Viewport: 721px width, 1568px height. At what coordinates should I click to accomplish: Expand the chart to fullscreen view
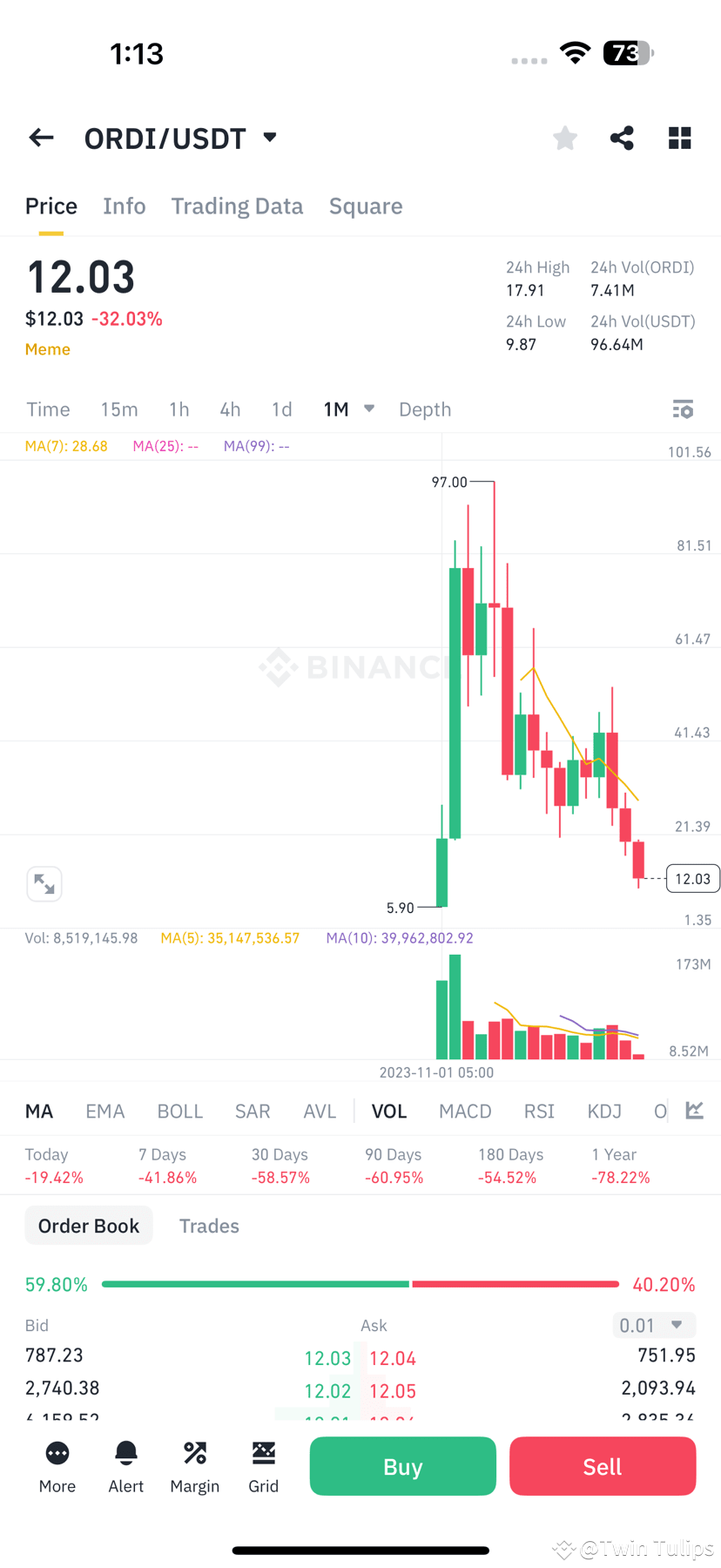(x=44, y=883)
